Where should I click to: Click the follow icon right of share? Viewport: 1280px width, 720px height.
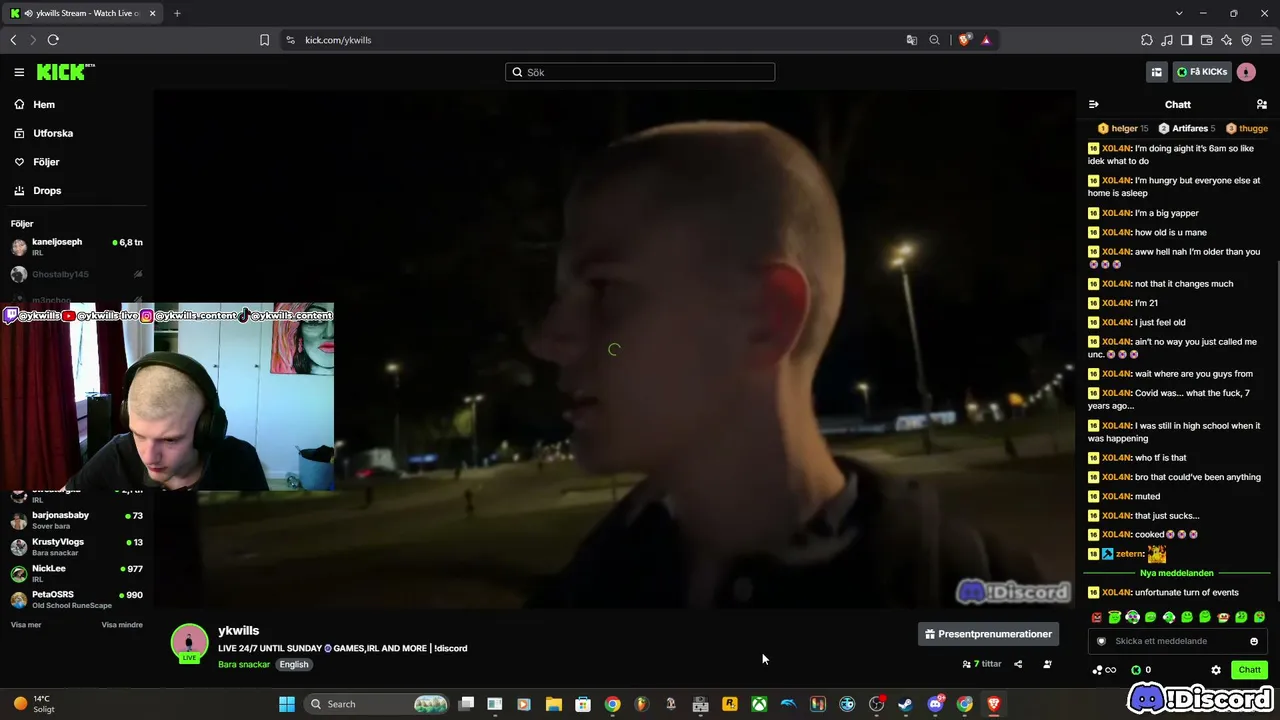click(x=1047, y=664)
